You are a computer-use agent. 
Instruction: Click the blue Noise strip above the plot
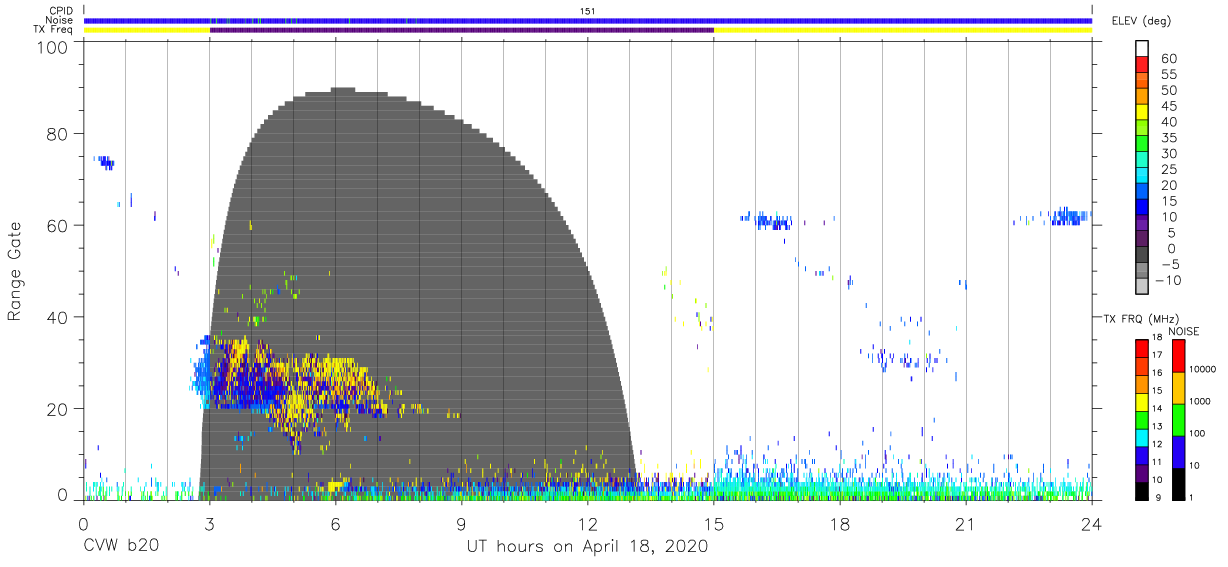point(587,20)
